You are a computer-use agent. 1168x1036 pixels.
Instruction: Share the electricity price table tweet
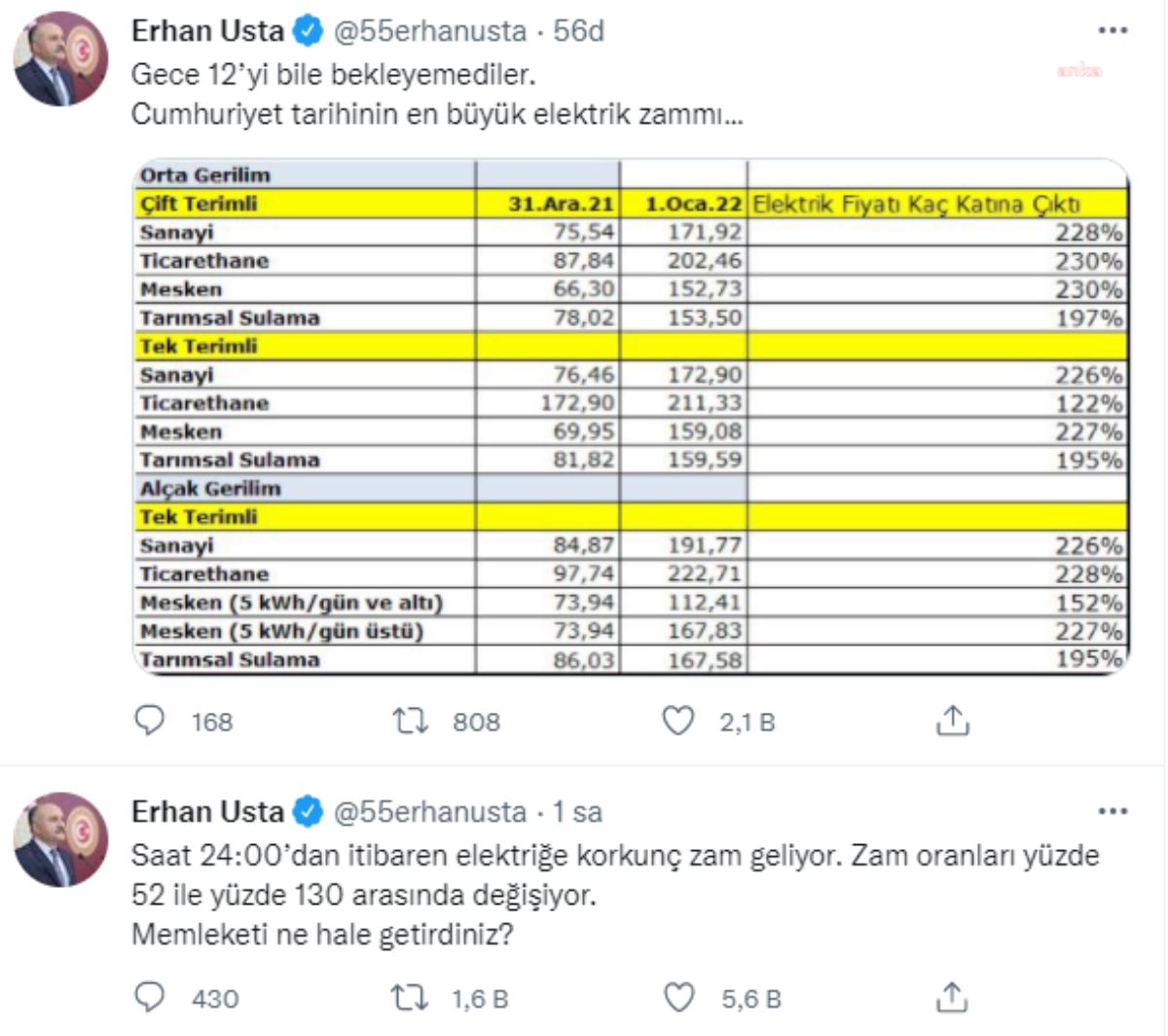tap(952, 721)
